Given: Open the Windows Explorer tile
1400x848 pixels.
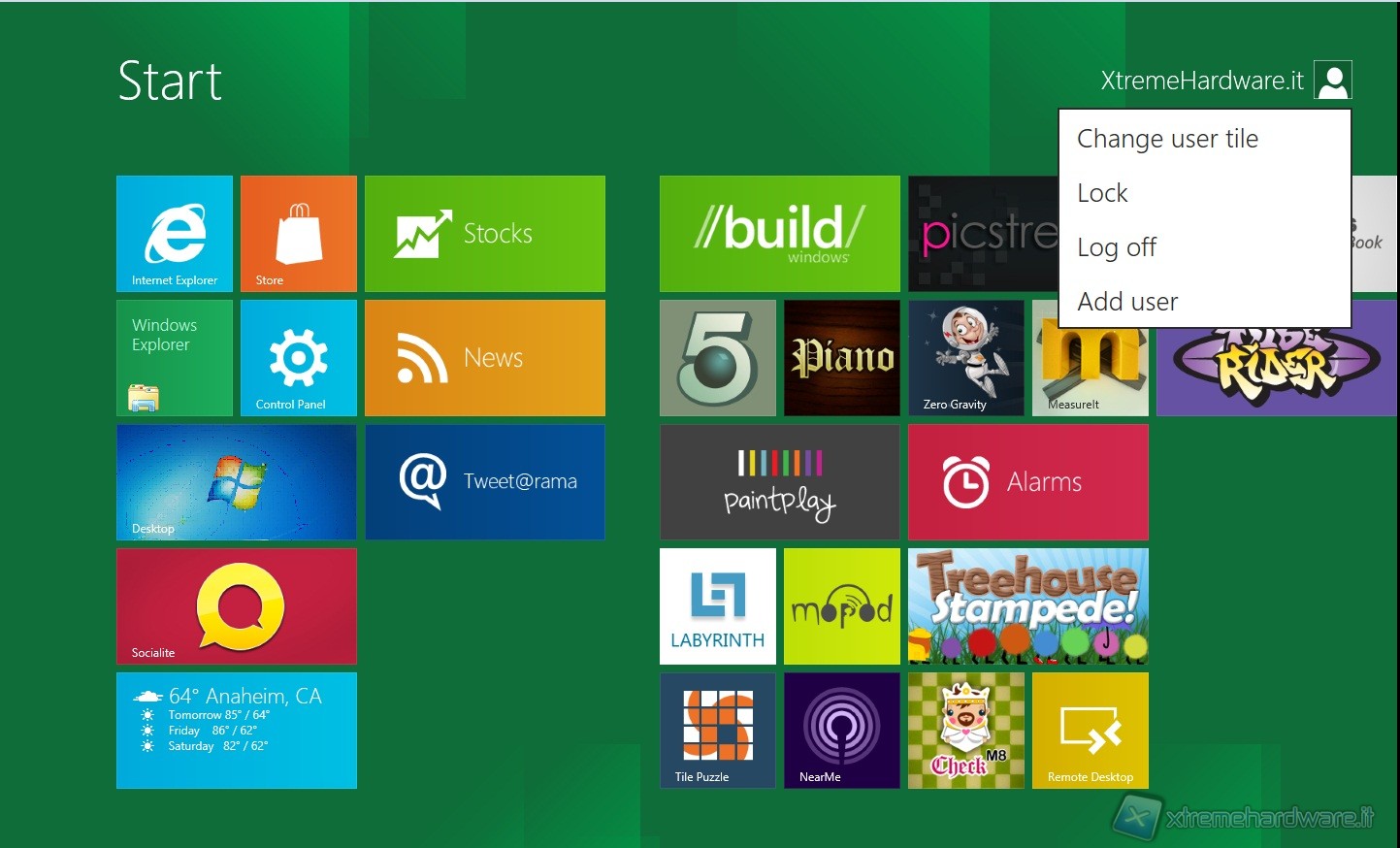Looking at the screenshot, I should point(175,358).
